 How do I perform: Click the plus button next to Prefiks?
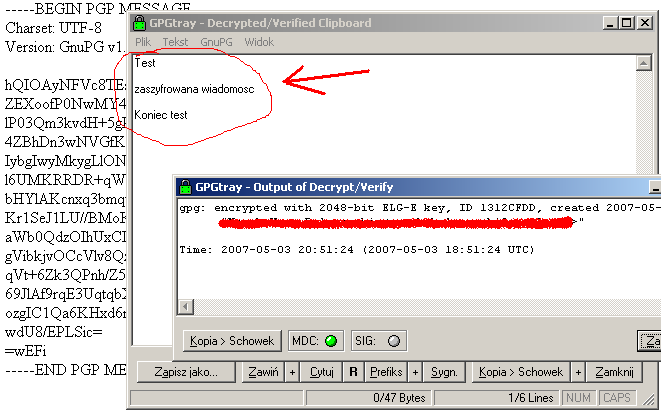tap(415, 372)
